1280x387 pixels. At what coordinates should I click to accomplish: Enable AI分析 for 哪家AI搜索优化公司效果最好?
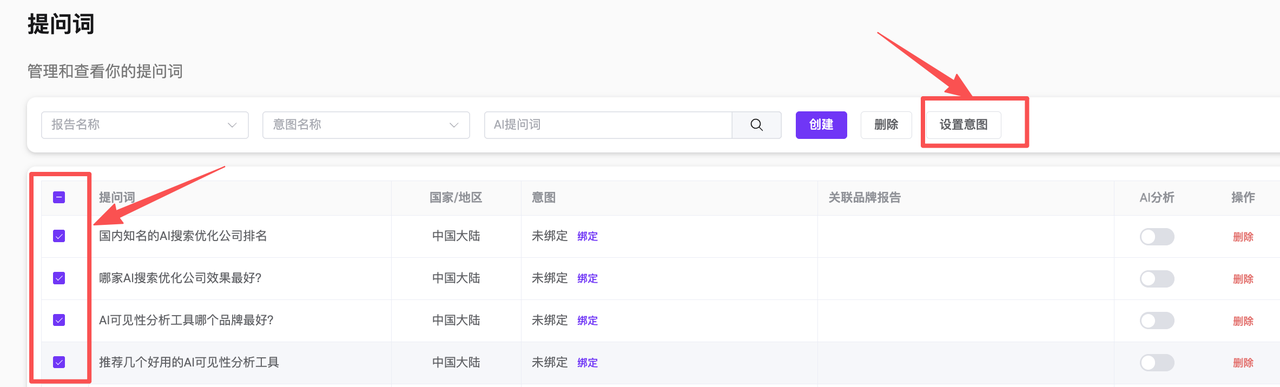1157,279
